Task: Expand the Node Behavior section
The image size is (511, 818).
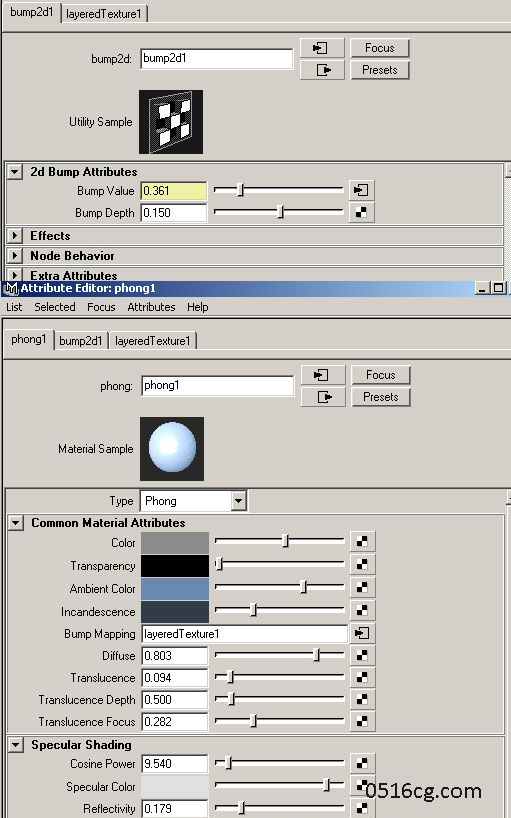Action: click(x=15, y=256)
